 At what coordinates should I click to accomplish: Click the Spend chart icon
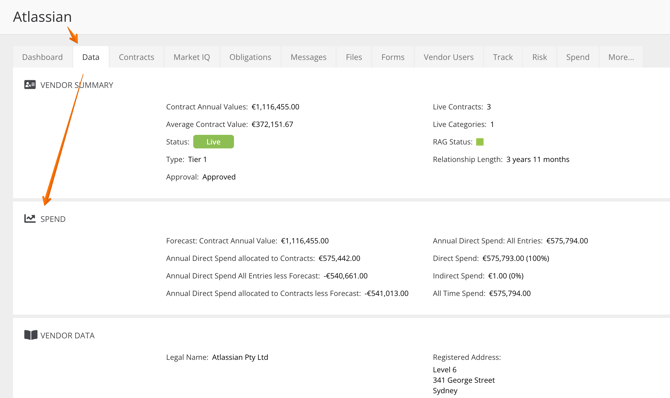point(30,218)
